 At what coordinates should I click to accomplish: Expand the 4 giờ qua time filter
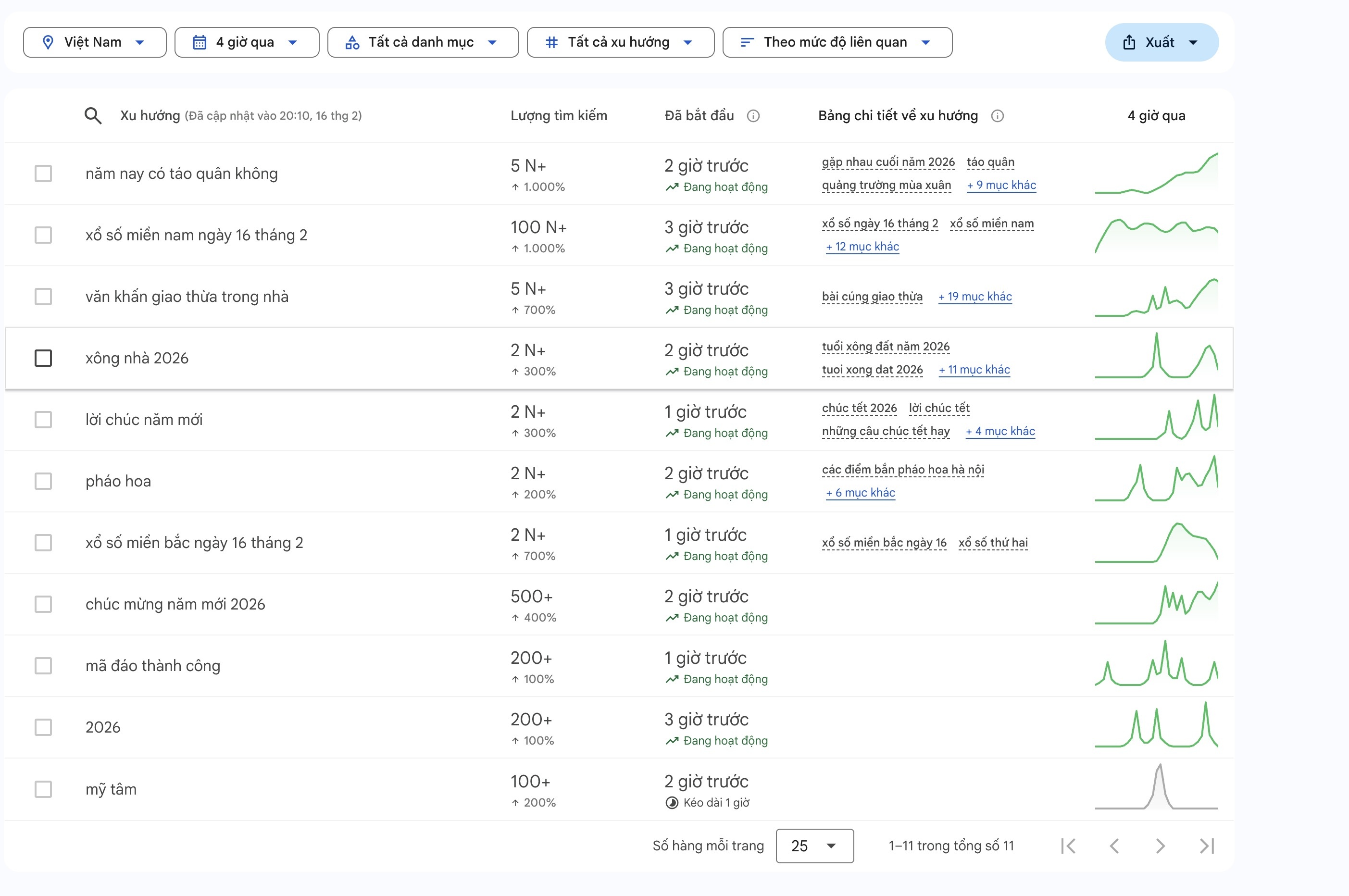pyautogui.click(x=246, y=42)
